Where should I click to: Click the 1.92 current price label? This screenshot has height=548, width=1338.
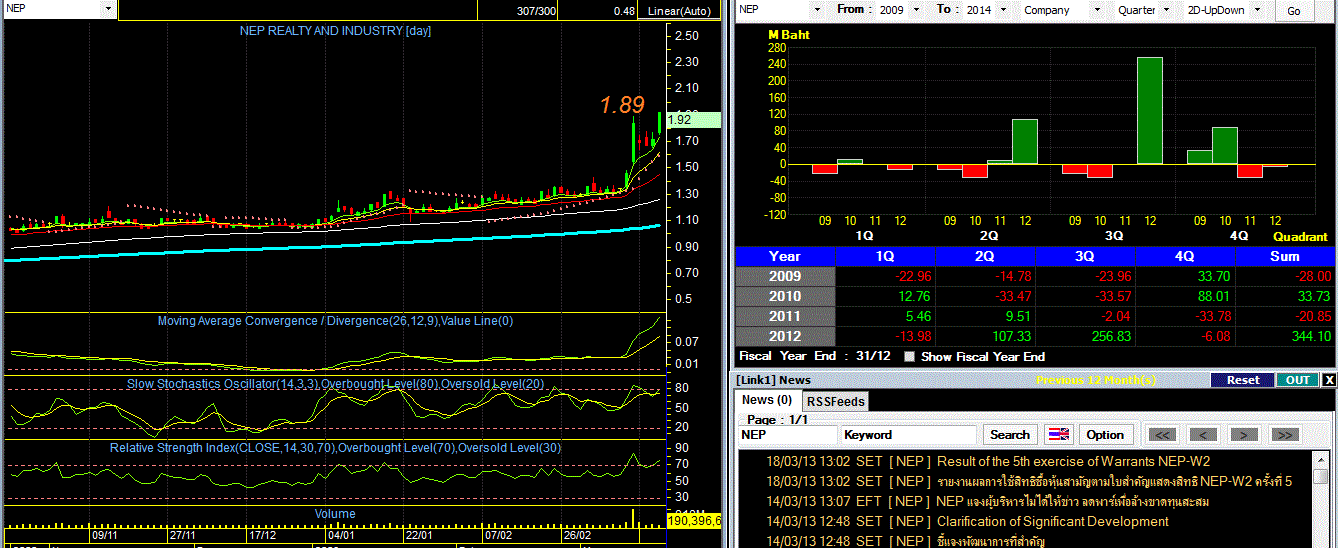click(x=692, y=119)
